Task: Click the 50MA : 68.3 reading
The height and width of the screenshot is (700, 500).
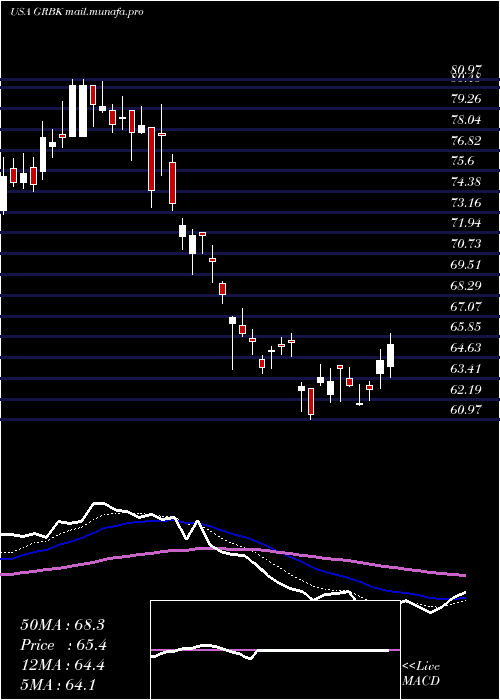Action: pyautogui.click(x=62, y=625)
